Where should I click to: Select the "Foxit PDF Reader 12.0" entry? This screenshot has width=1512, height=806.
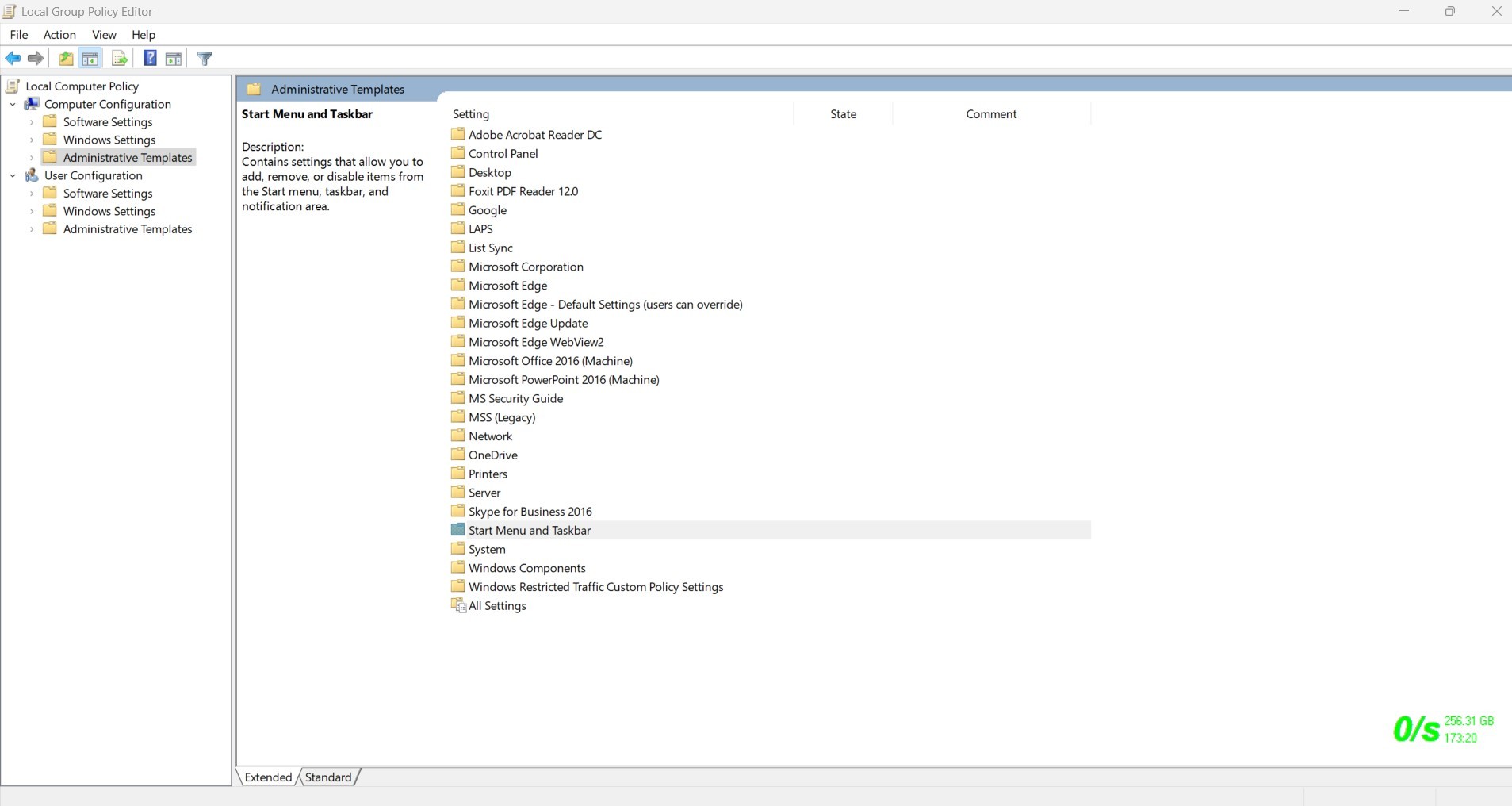(x=523, y=191)
